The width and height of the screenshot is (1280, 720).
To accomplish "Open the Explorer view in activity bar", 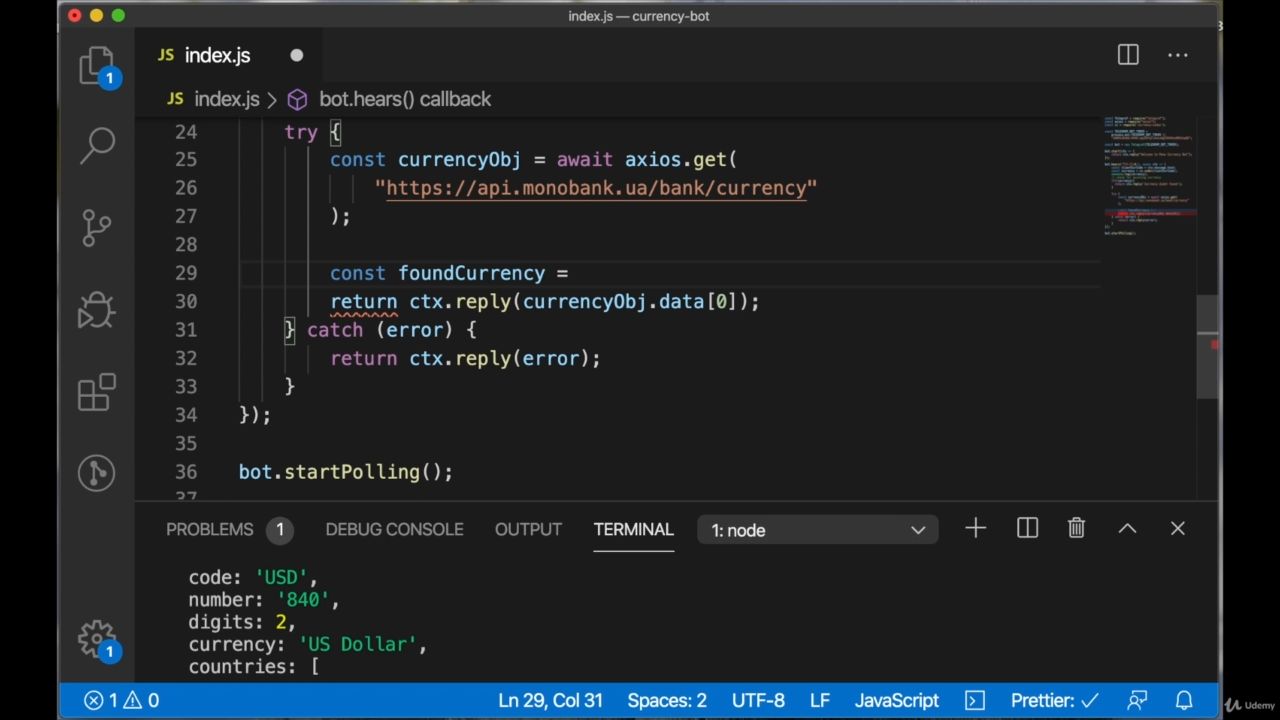I will point(97,66).
